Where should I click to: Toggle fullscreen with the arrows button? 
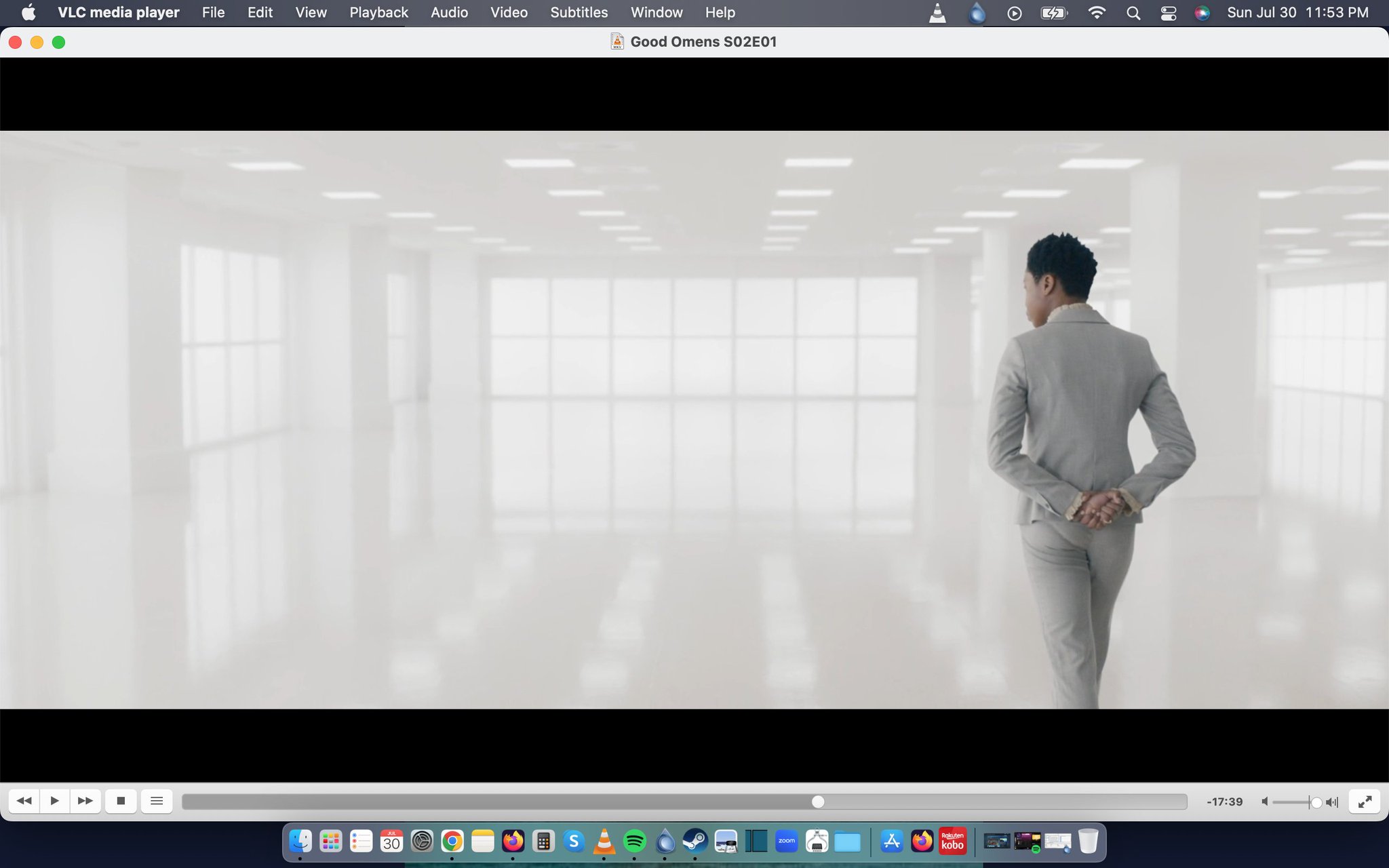point(1365,802)
